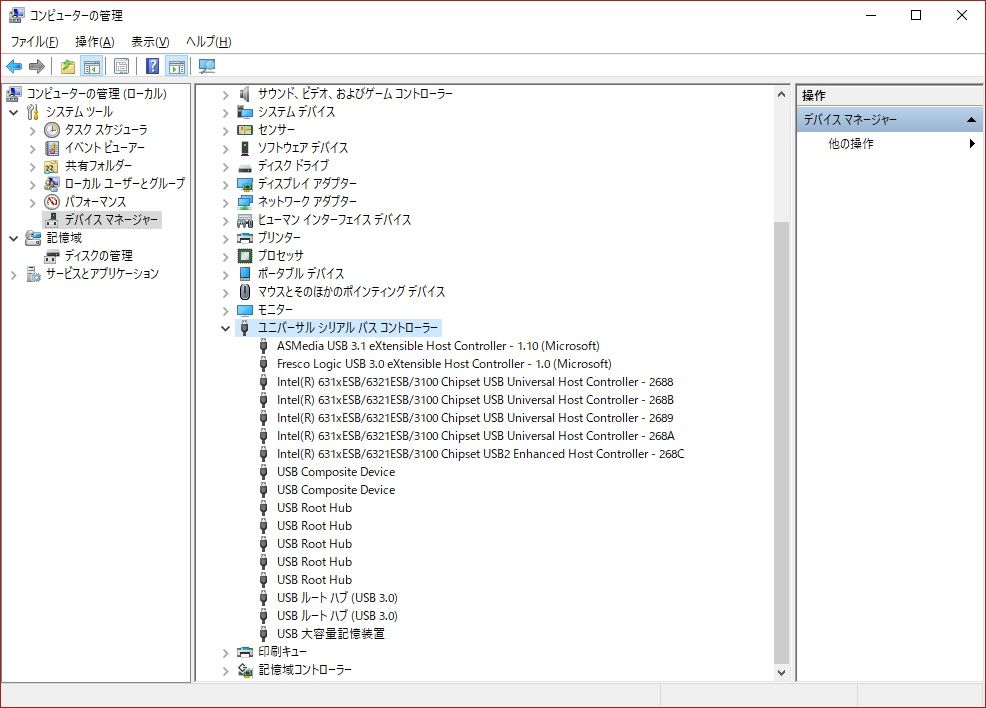The width and height of the screenshot is (986, 708).
Task: Click the device list scrollbar up arrow
Action: tap(781, 94)
